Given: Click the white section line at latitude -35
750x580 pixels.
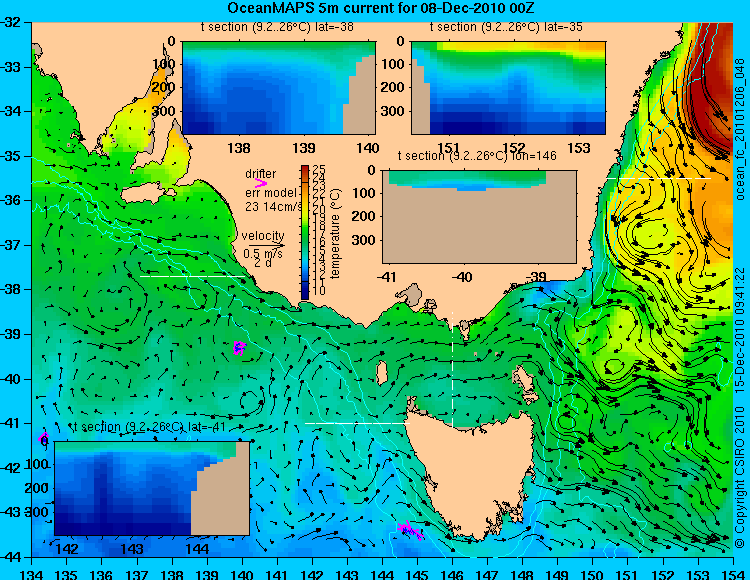Looking at the screenshot, I should pyautogui.click(x=659, y=178).
